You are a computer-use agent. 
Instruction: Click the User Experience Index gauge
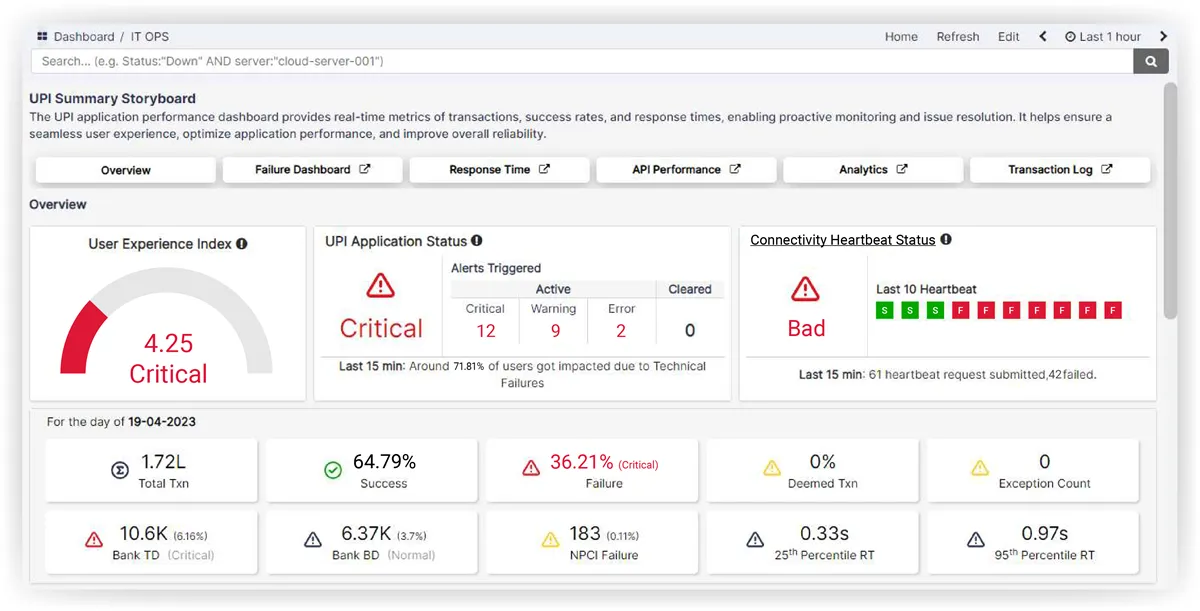[x=167, y=320]
